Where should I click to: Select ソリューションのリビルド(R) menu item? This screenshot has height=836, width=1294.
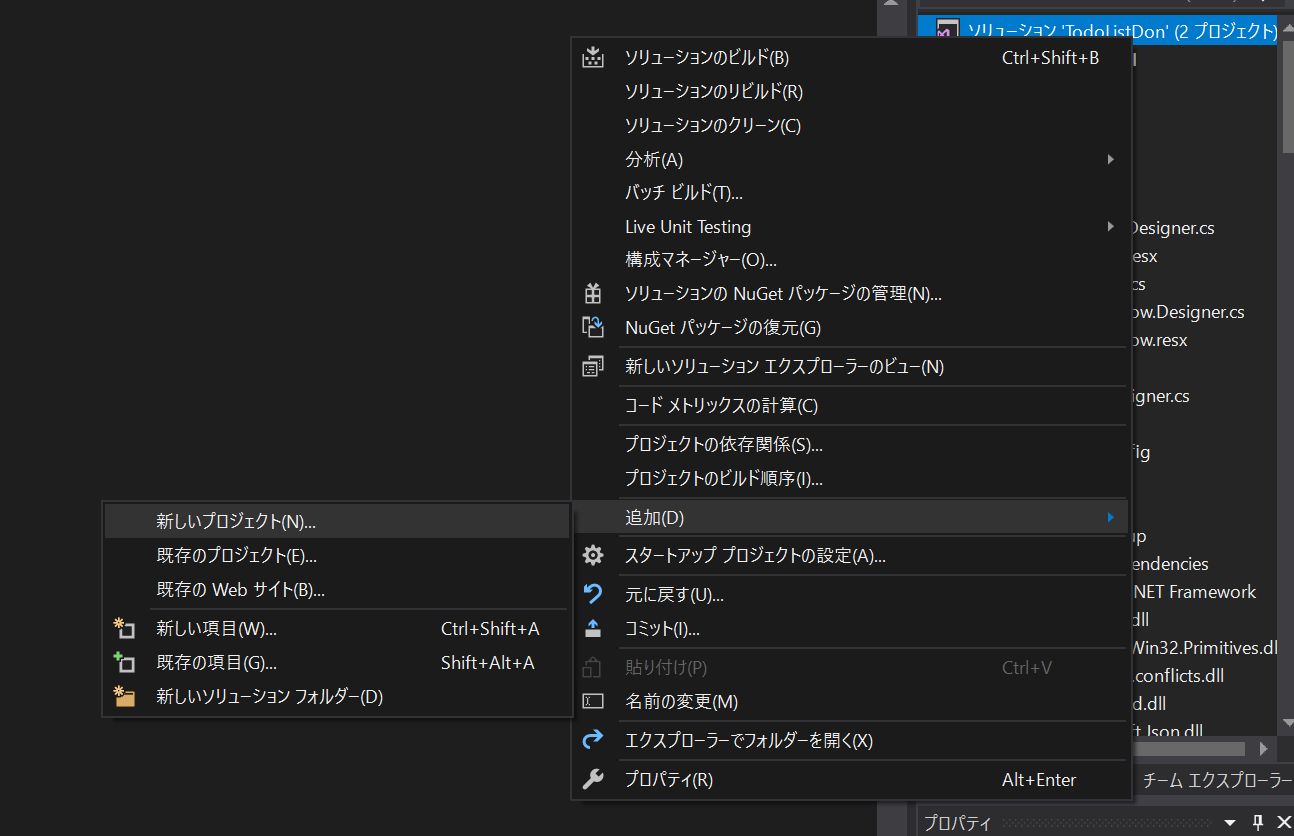point(713,92)
